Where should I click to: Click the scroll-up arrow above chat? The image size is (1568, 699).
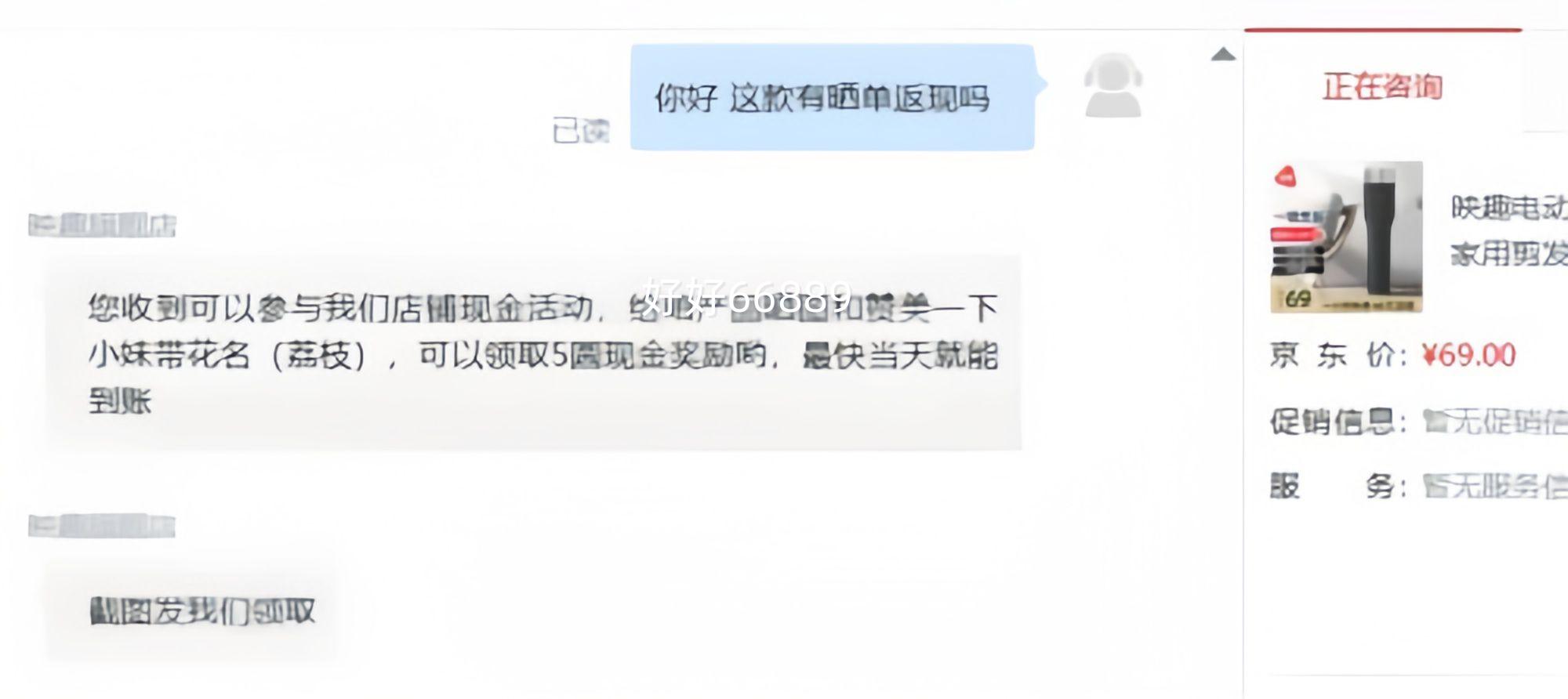click(x=1223, y=54)
